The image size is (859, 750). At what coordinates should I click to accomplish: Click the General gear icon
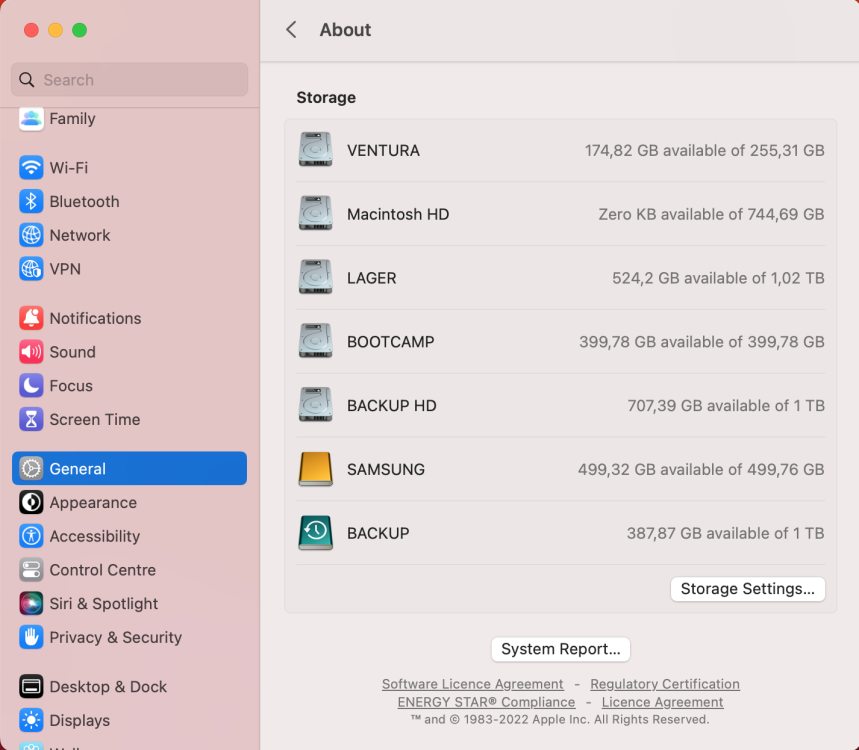(31, 468)
